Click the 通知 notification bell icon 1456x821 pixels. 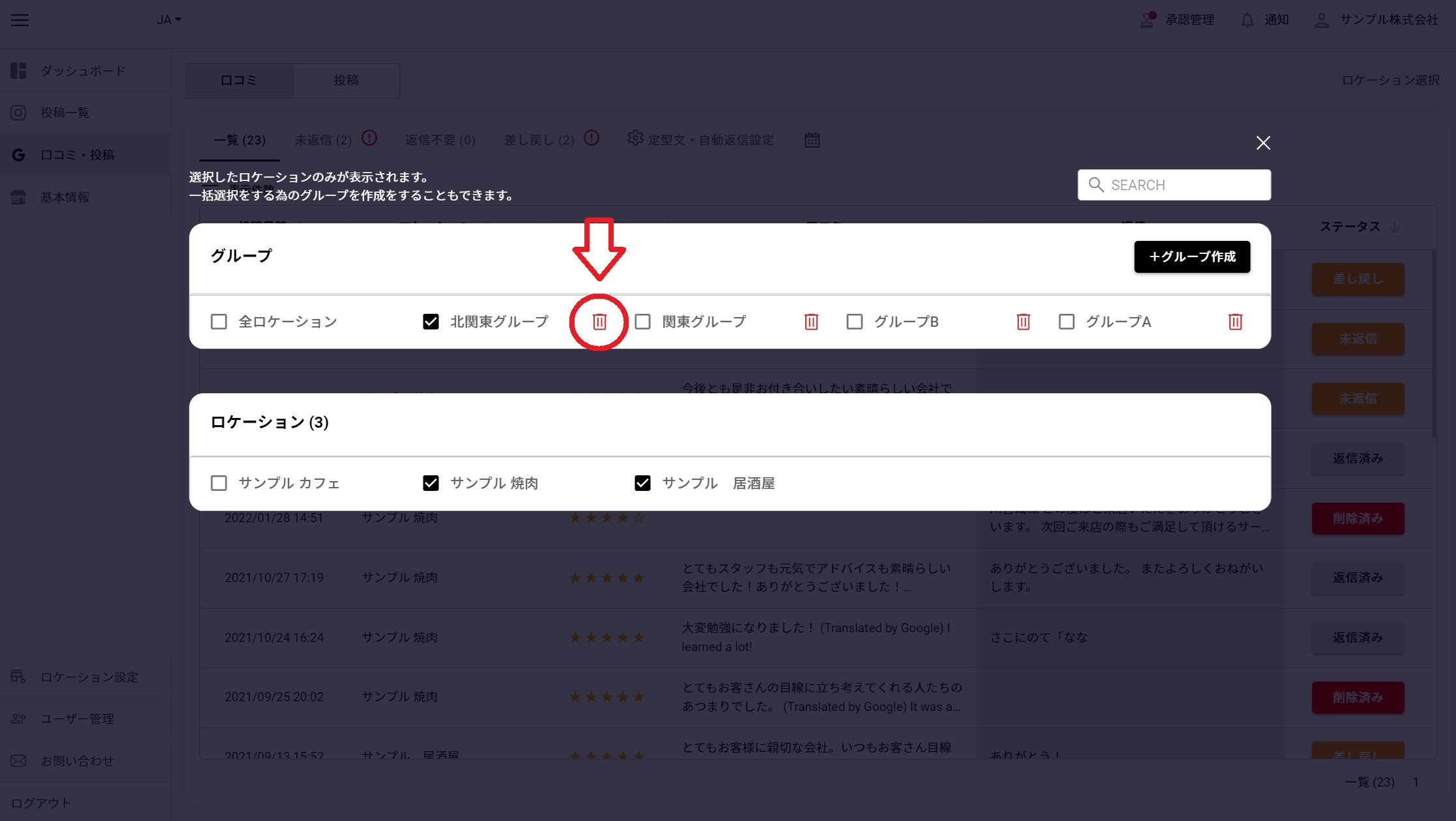tap(1247, 20)
